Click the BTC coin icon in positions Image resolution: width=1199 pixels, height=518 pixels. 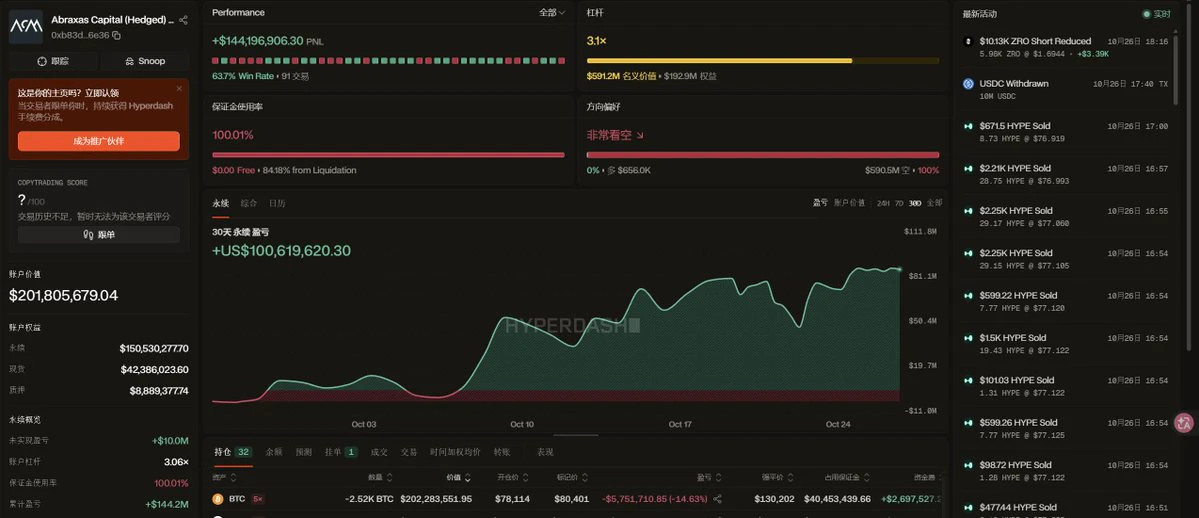pyautogui.click(x=218, y=499)
